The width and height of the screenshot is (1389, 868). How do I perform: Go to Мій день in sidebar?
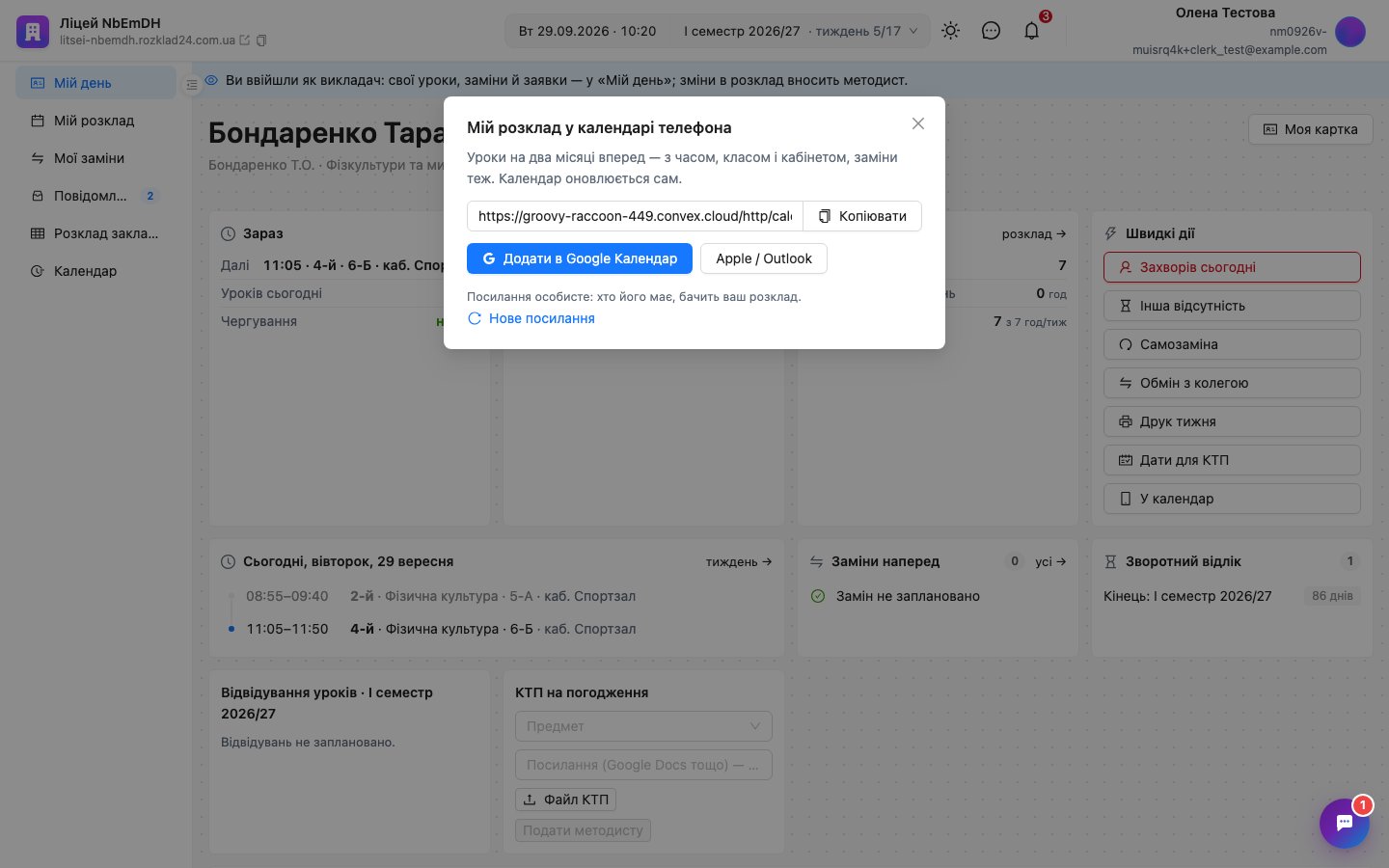point(95,83)
